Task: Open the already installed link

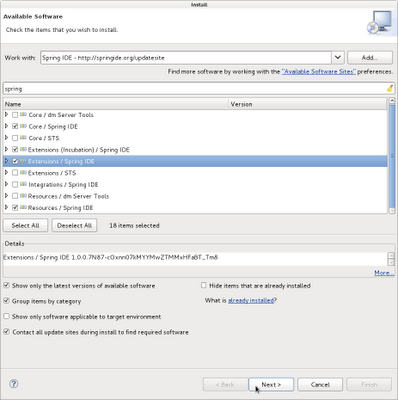Action: coord(251,300)
